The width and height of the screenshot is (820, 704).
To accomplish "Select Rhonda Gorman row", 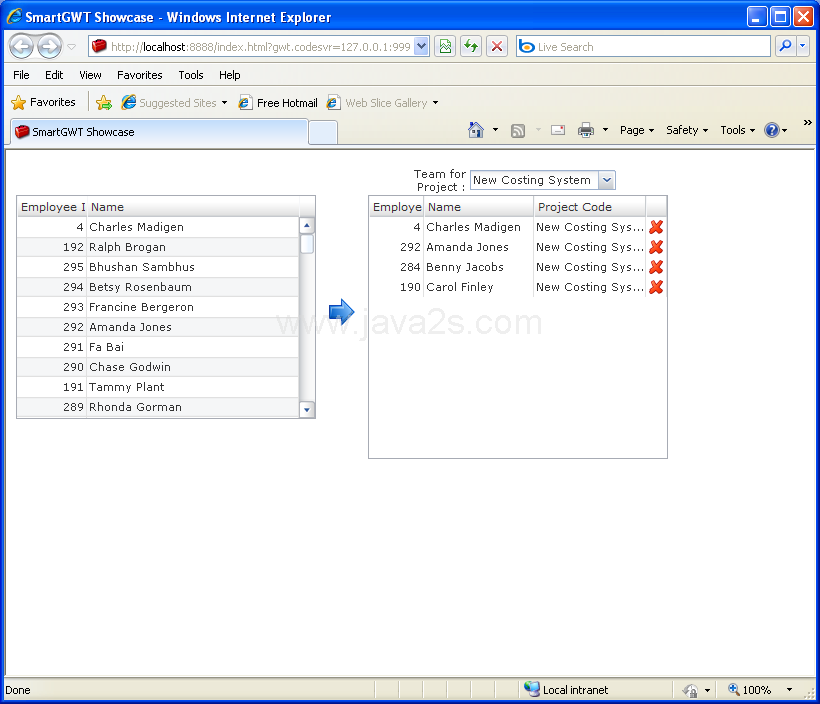I will 157,407.
